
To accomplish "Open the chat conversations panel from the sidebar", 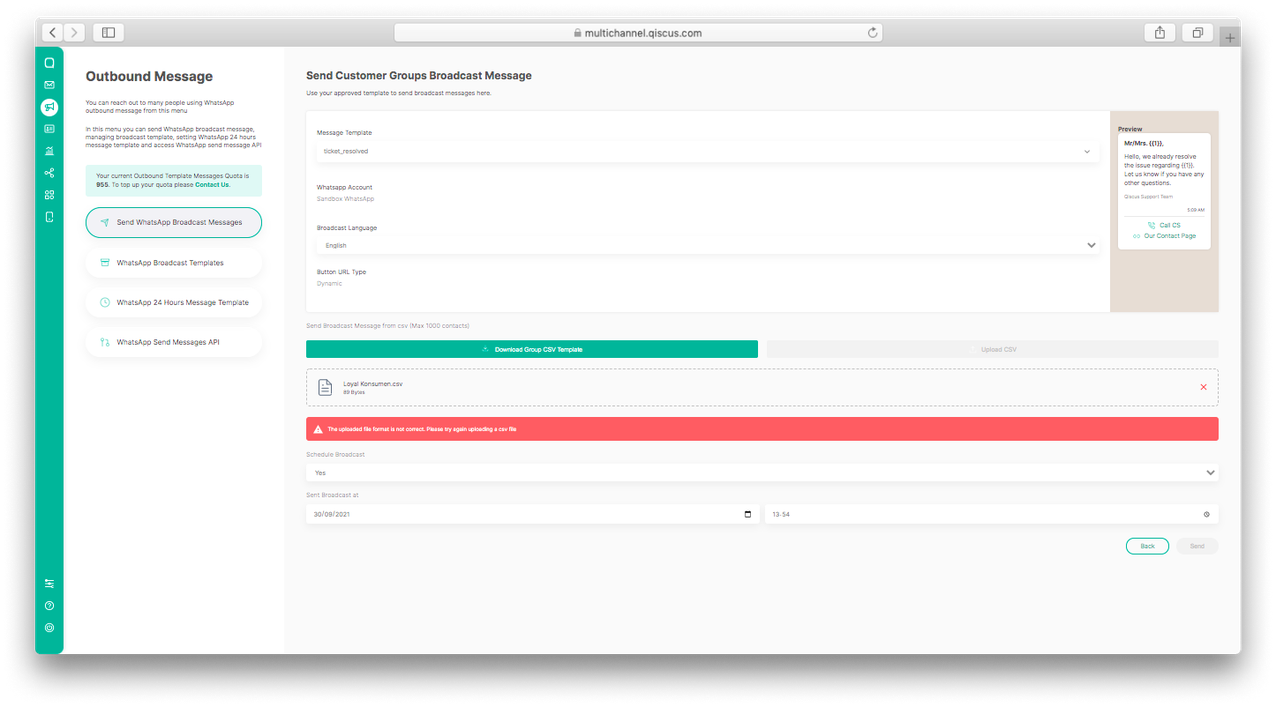I will click(x=48, y=63).
